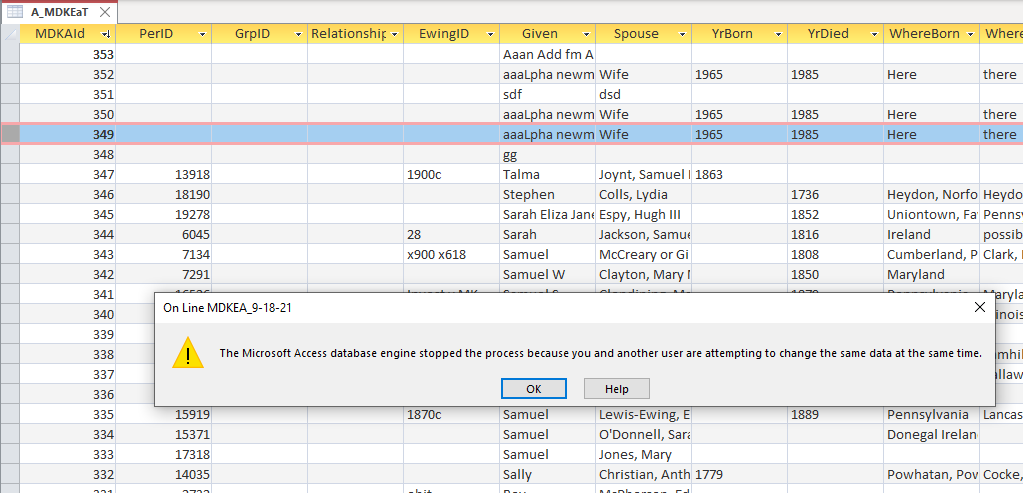Open the Given column dropdown arrow

pyautogui.click(x=586, y=34)
